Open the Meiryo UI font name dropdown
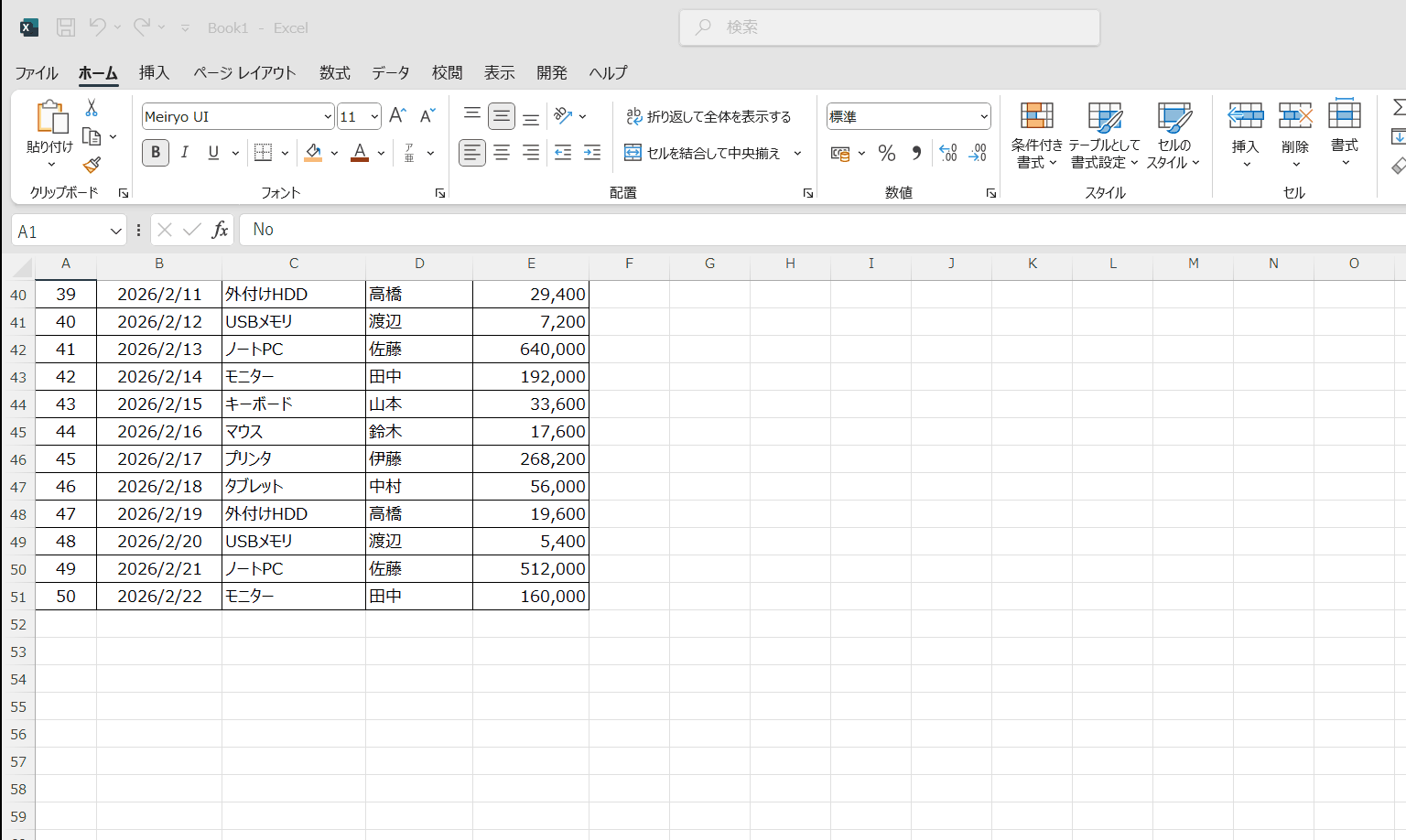1406x840 pixels. click(328, 116)
